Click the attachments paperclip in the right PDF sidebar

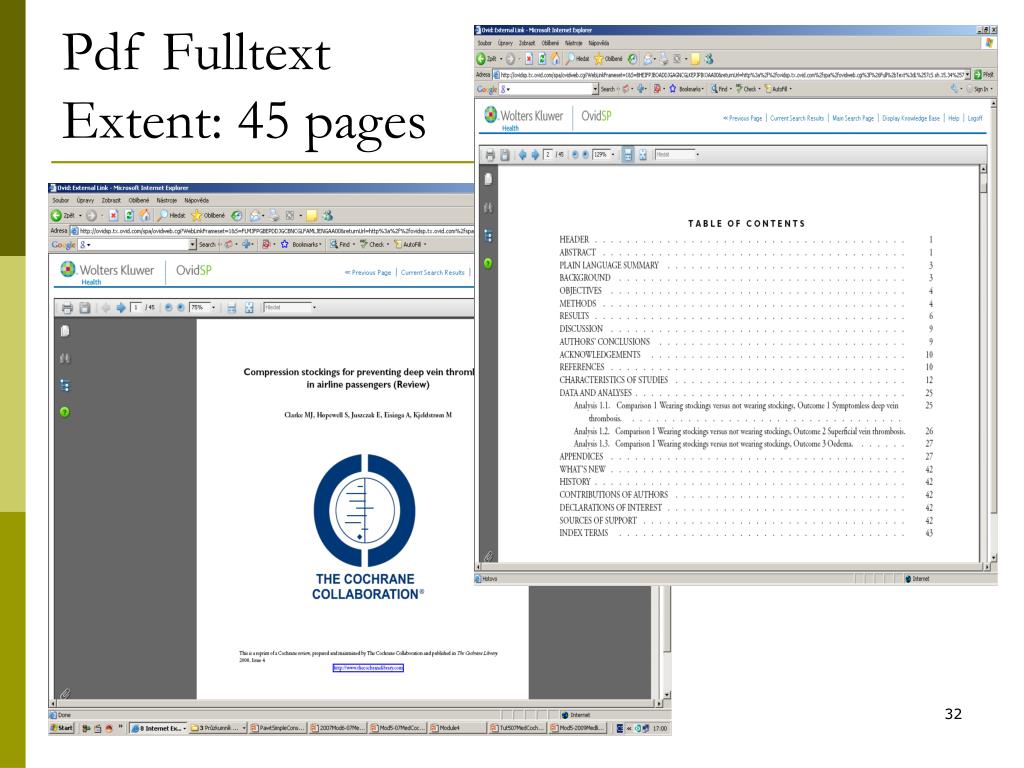(488, 556)
